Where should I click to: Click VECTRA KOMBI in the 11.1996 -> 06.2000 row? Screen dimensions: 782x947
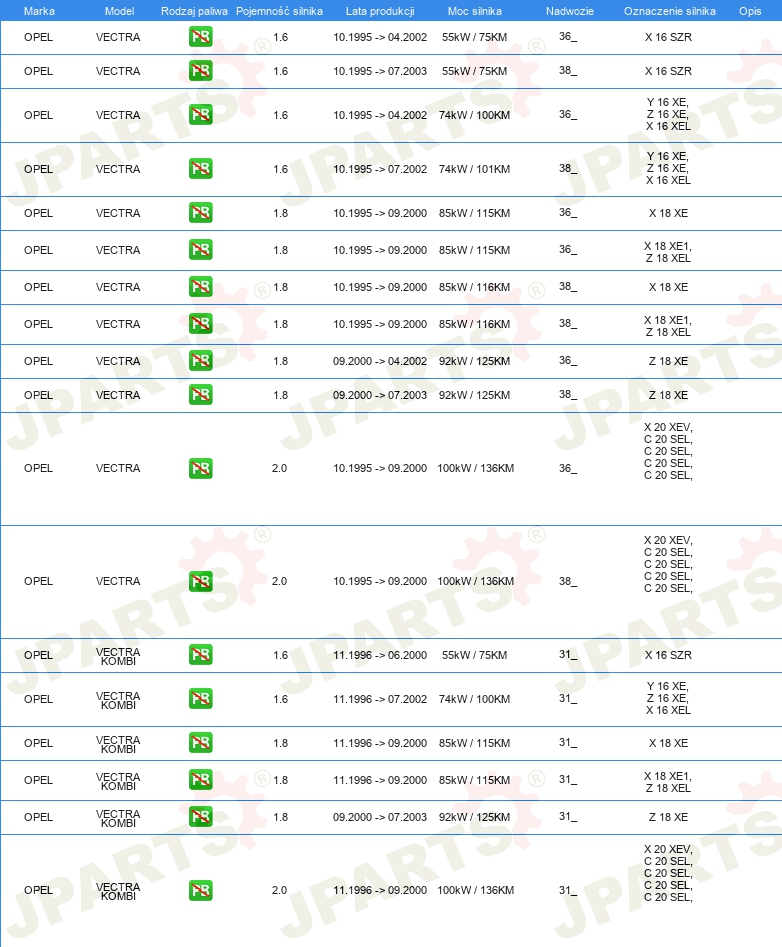click(x=118, y=656)
